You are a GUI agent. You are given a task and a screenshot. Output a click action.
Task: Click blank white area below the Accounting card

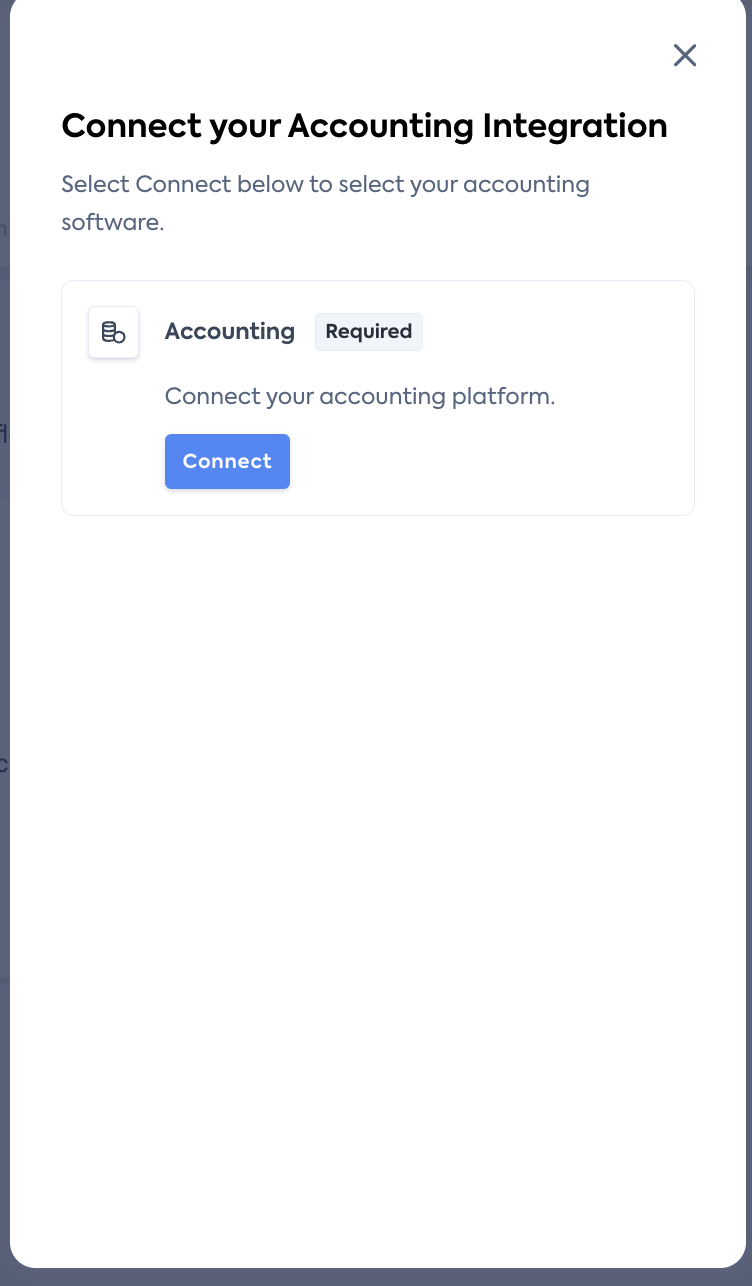376,800
